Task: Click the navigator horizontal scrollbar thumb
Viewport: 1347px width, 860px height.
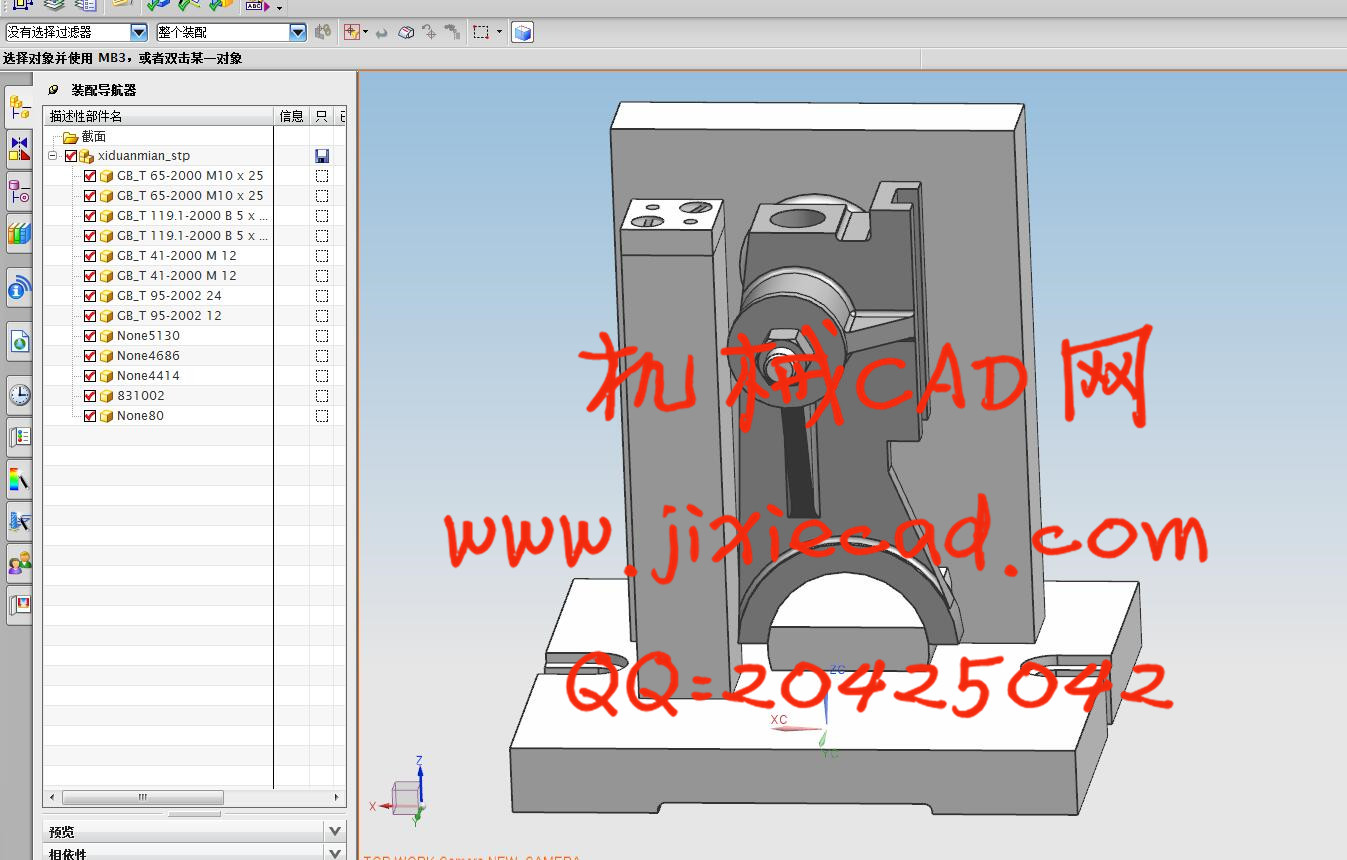Action: pos(142,798)
